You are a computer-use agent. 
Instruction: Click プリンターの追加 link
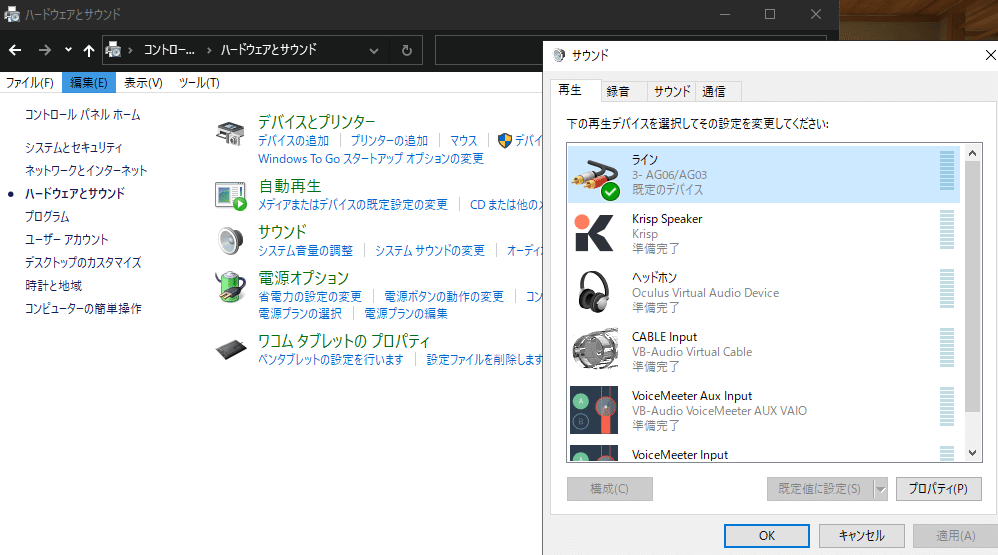point(390,141)
